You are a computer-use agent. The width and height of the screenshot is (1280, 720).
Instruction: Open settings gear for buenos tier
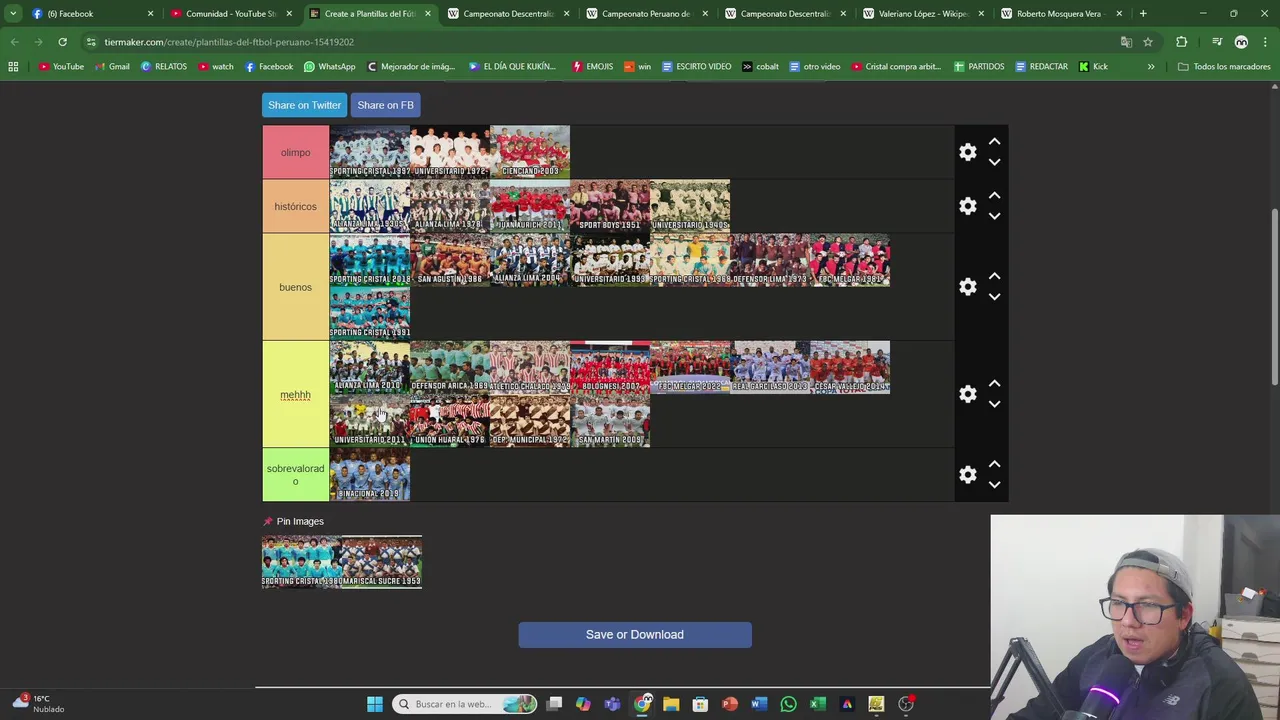pos(967,287)
